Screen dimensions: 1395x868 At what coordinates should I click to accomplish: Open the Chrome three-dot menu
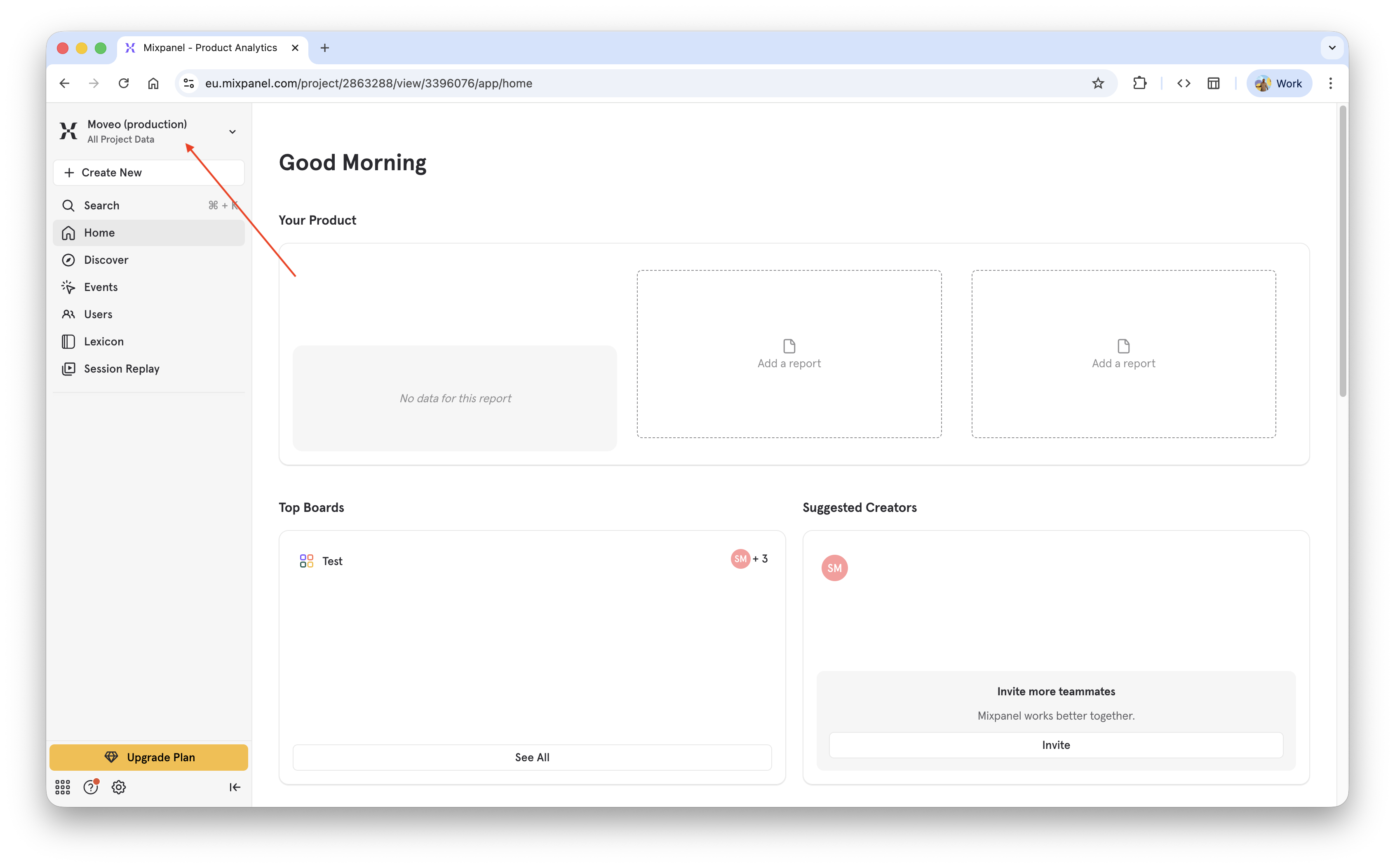pos(1331,83)
